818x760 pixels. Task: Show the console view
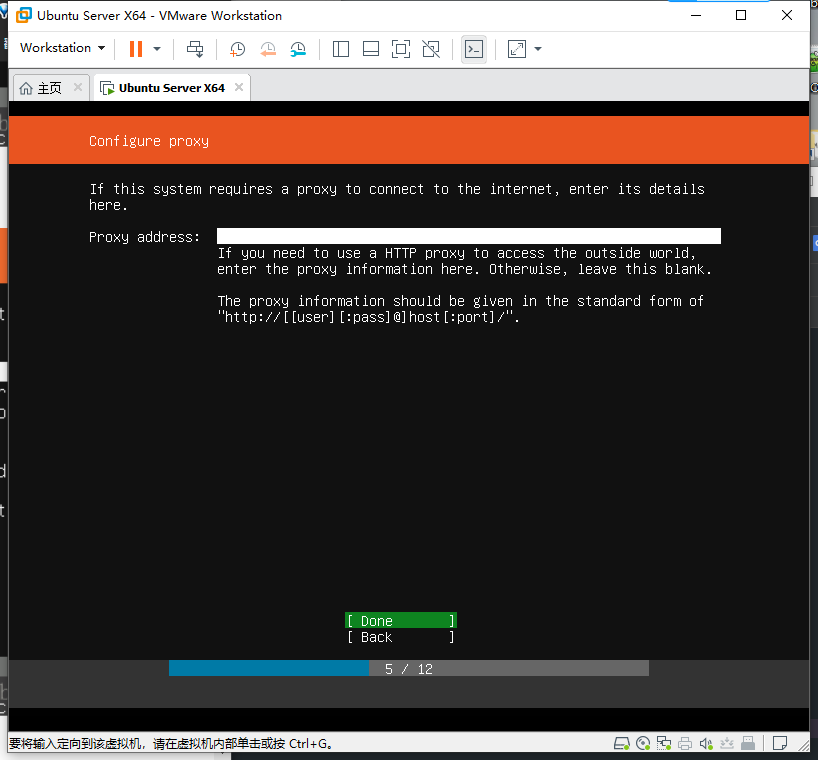(474, 49)
